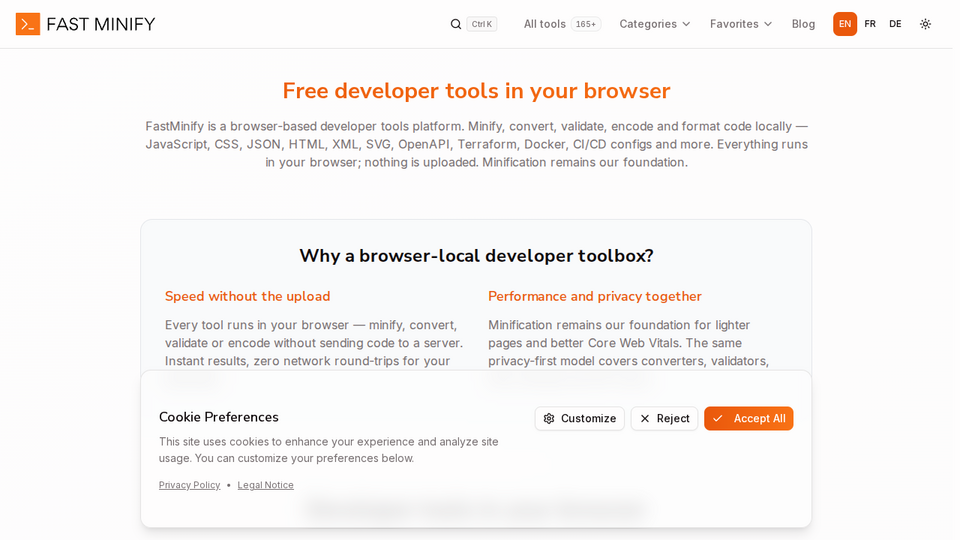Click the 'Speed without the upload' subheading
Image resolution: width=960 pixels, height=540 pixels.
click(247, 296)
